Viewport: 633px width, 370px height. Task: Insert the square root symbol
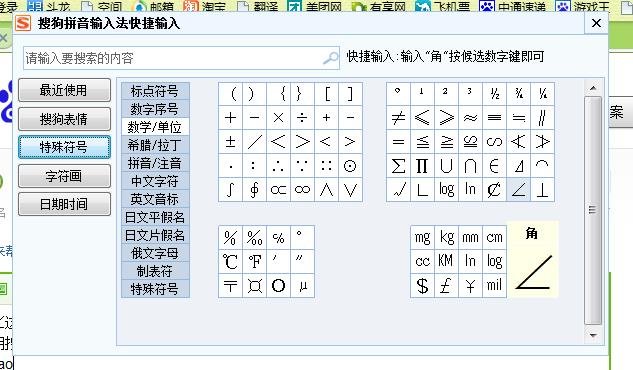pos(398,190)
